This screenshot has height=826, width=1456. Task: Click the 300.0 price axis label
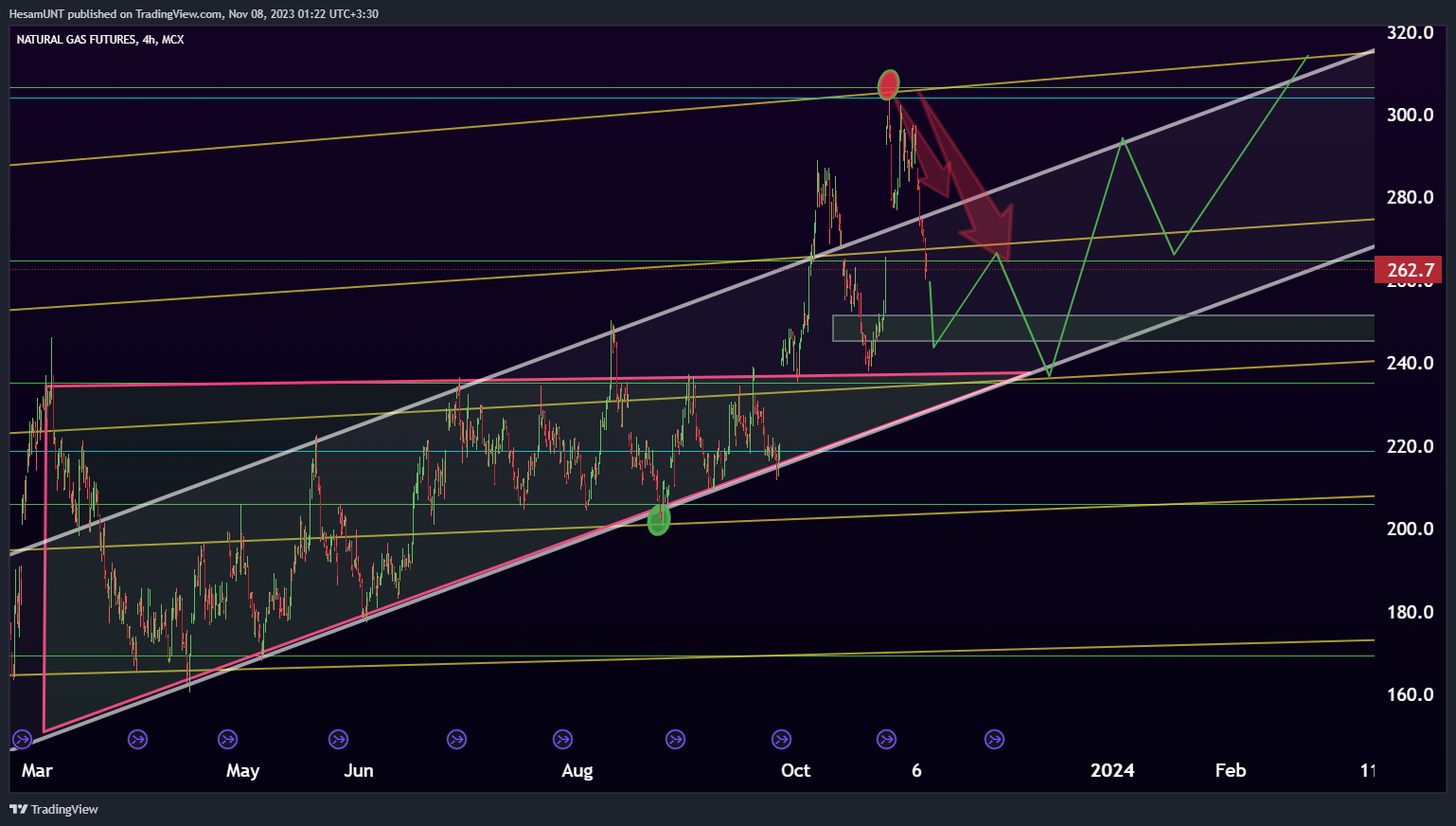[1411, 115]
